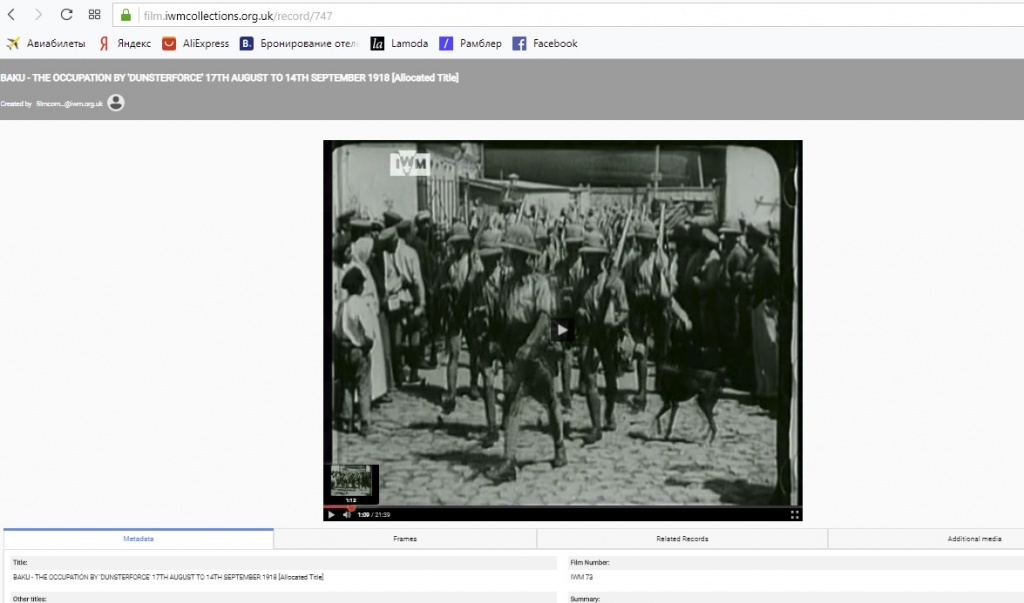Open the AliExpress bookmark
The height and width of the screenshot is (603, 1024).
(x=196, y=44)
